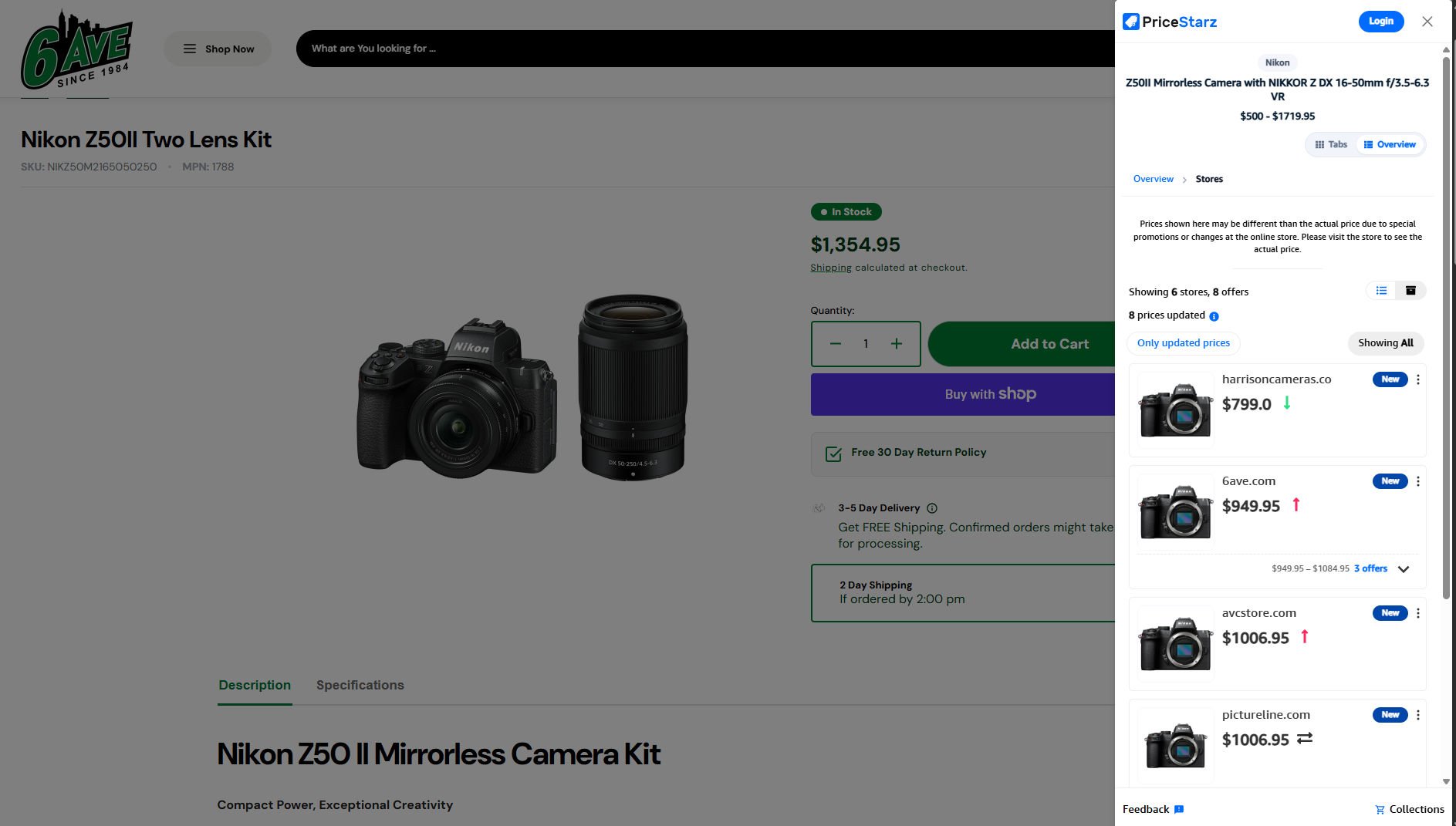Screen dimensions: 1456x826
Task: Click price increase arrow beside avcstore $1006.95
Action: pos(1305,636)
